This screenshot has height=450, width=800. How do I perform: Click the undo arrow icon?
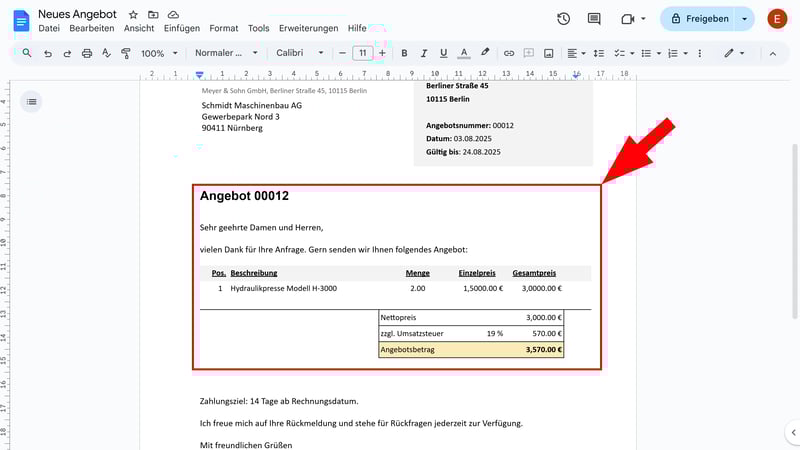coord(48,53)
